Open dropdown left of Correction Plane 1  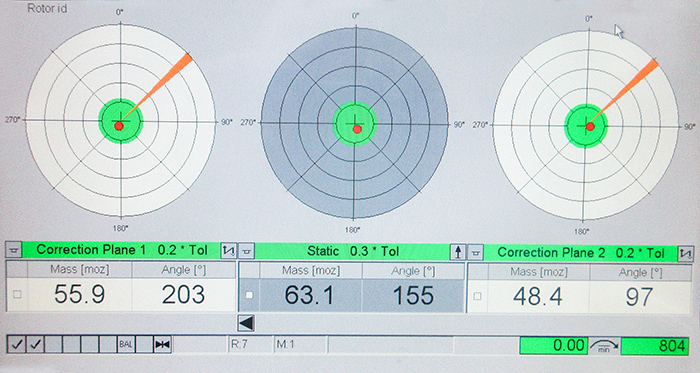(13, 250)
